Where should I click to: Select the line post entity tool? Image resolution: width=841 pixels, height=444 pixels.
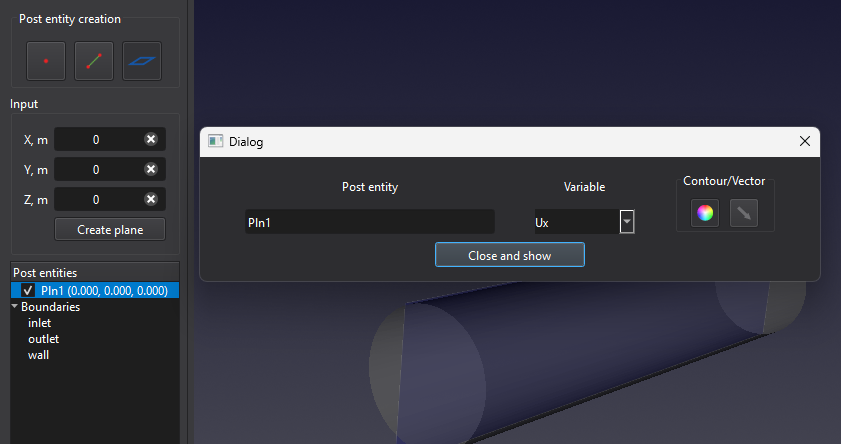click(x=94, y=61)
